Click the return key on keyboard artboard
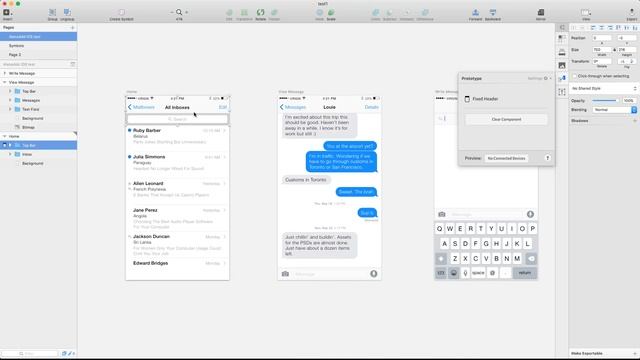The width and height of the screenshot is (640, 360). tap(525, 273)
